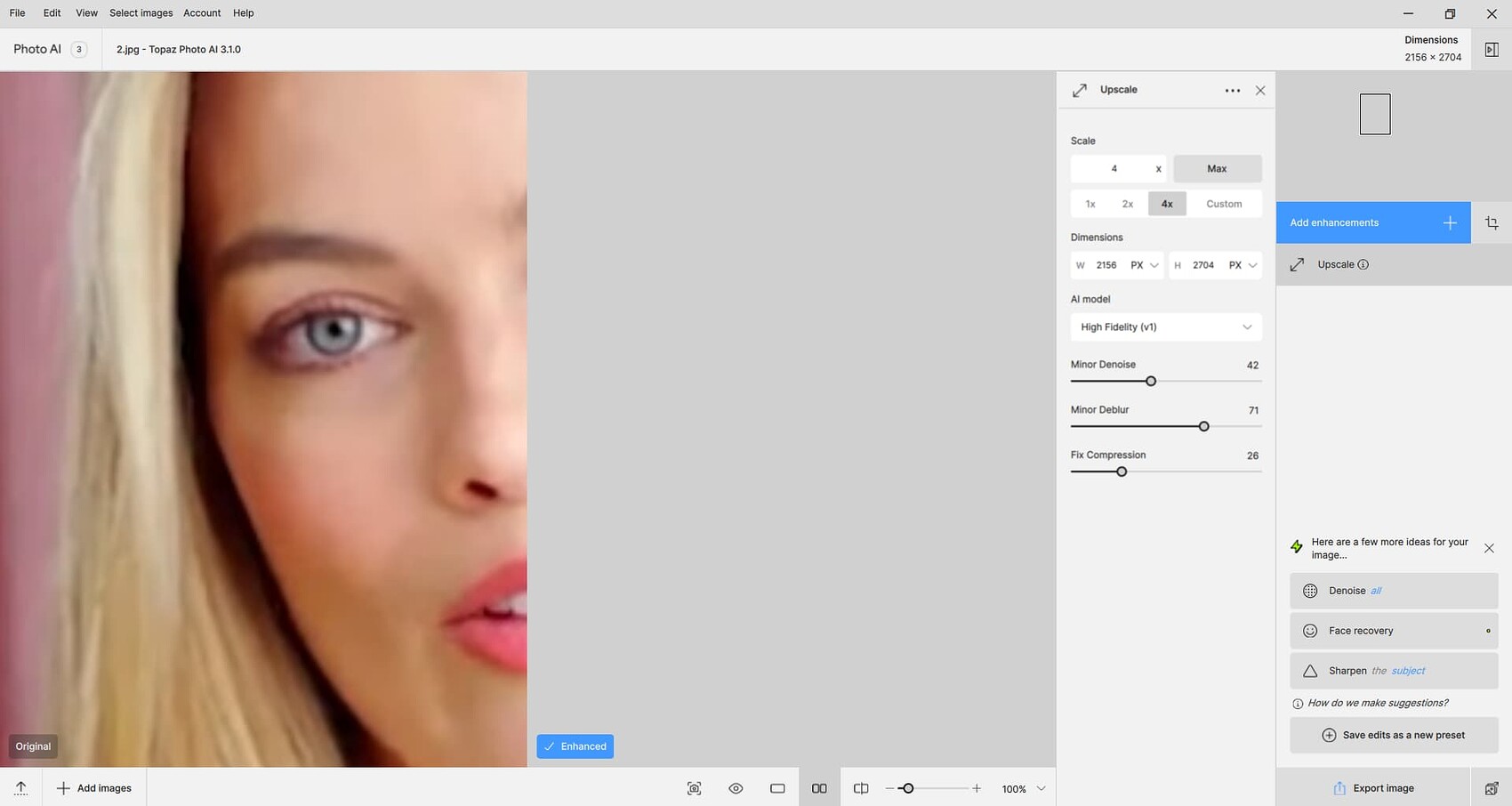Enable Max scale mode
The width and height of the screenshot is (1512, 806).
tap(1217, 168)
